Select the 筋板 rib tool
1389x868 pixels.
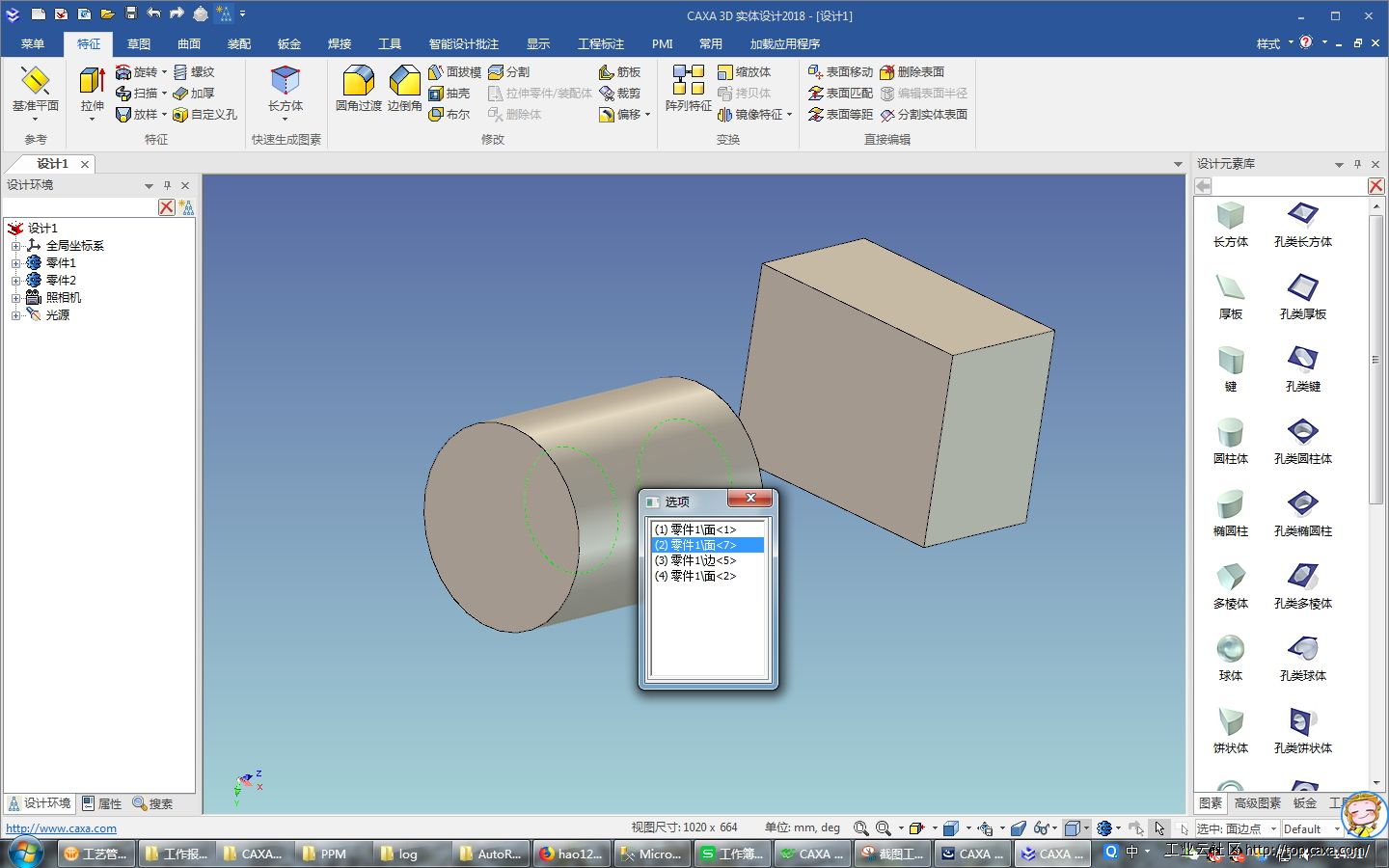tap(619, 72)
